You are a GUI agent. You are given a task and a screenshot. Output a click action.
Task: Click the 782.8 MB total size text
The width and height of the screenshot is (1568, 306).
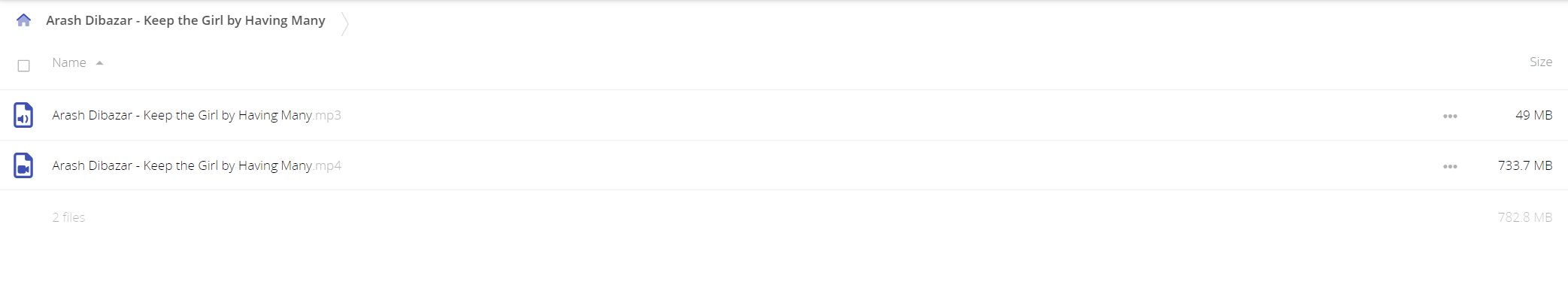(x=1525, y=217)
